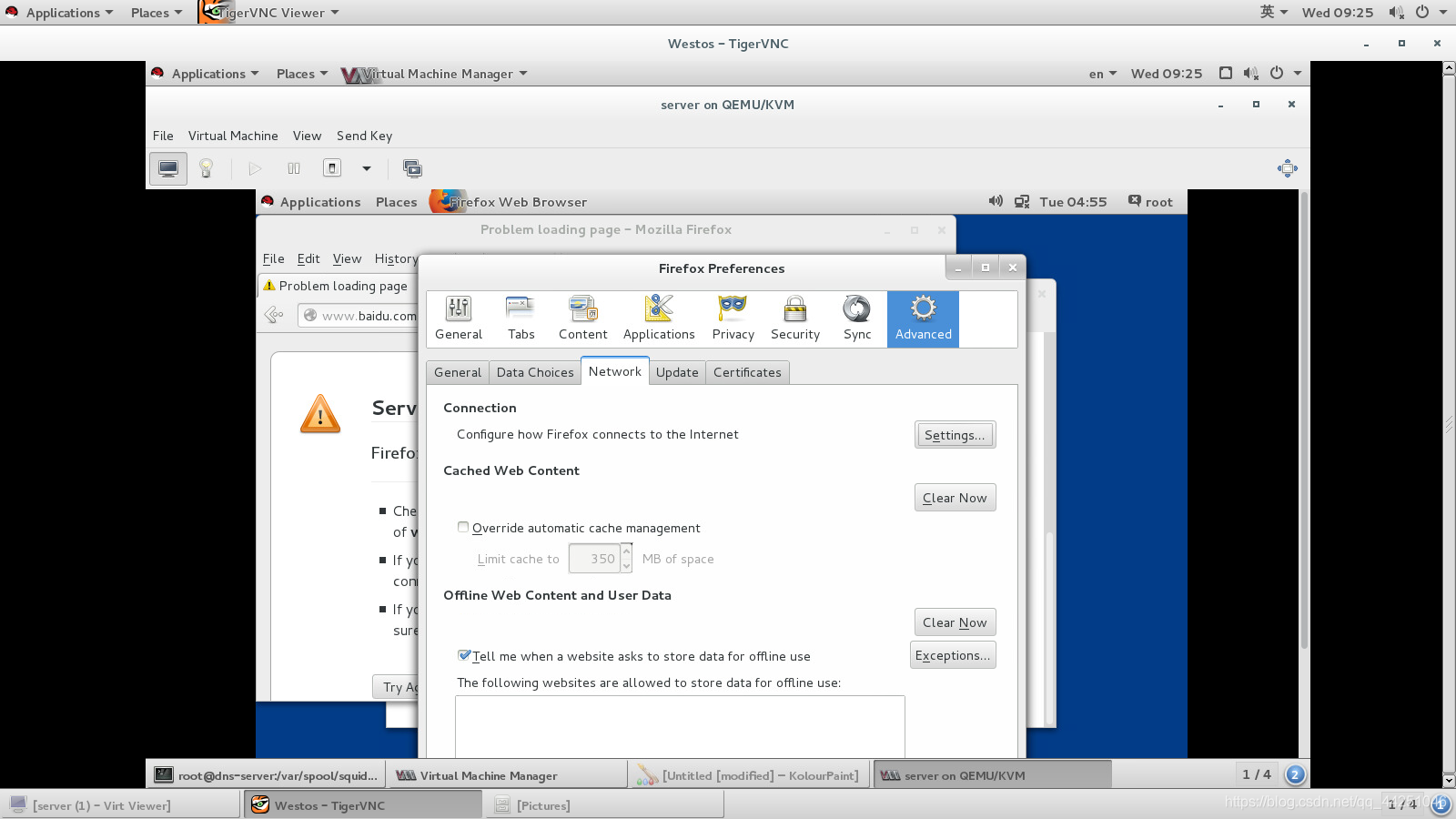Click resize-to-VM icon at toolbar right

point(1287,168)
